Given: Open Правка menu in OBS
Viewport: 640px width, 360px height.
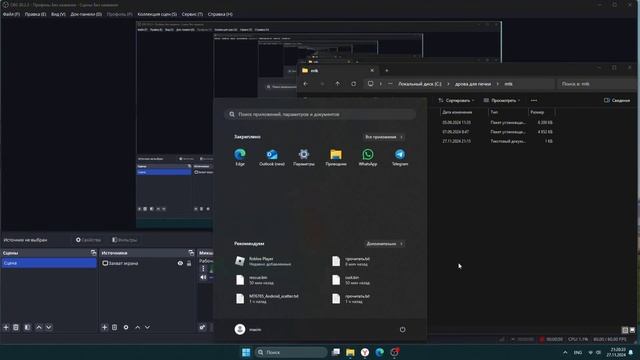Looking at the screenshot, I should pyautogui.click(x=35, y=14).
